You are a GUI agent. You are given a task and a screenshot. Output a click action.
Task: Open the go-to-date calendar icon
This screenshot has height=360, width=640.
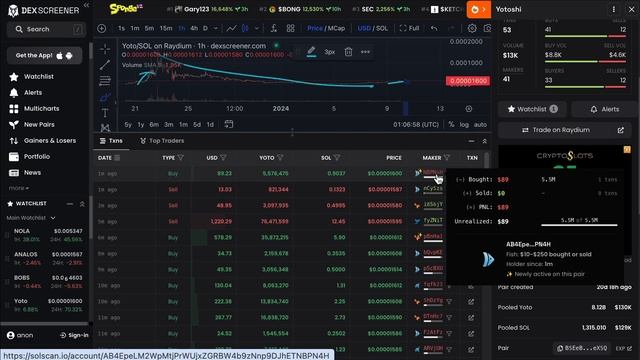(x=229, y=124)
